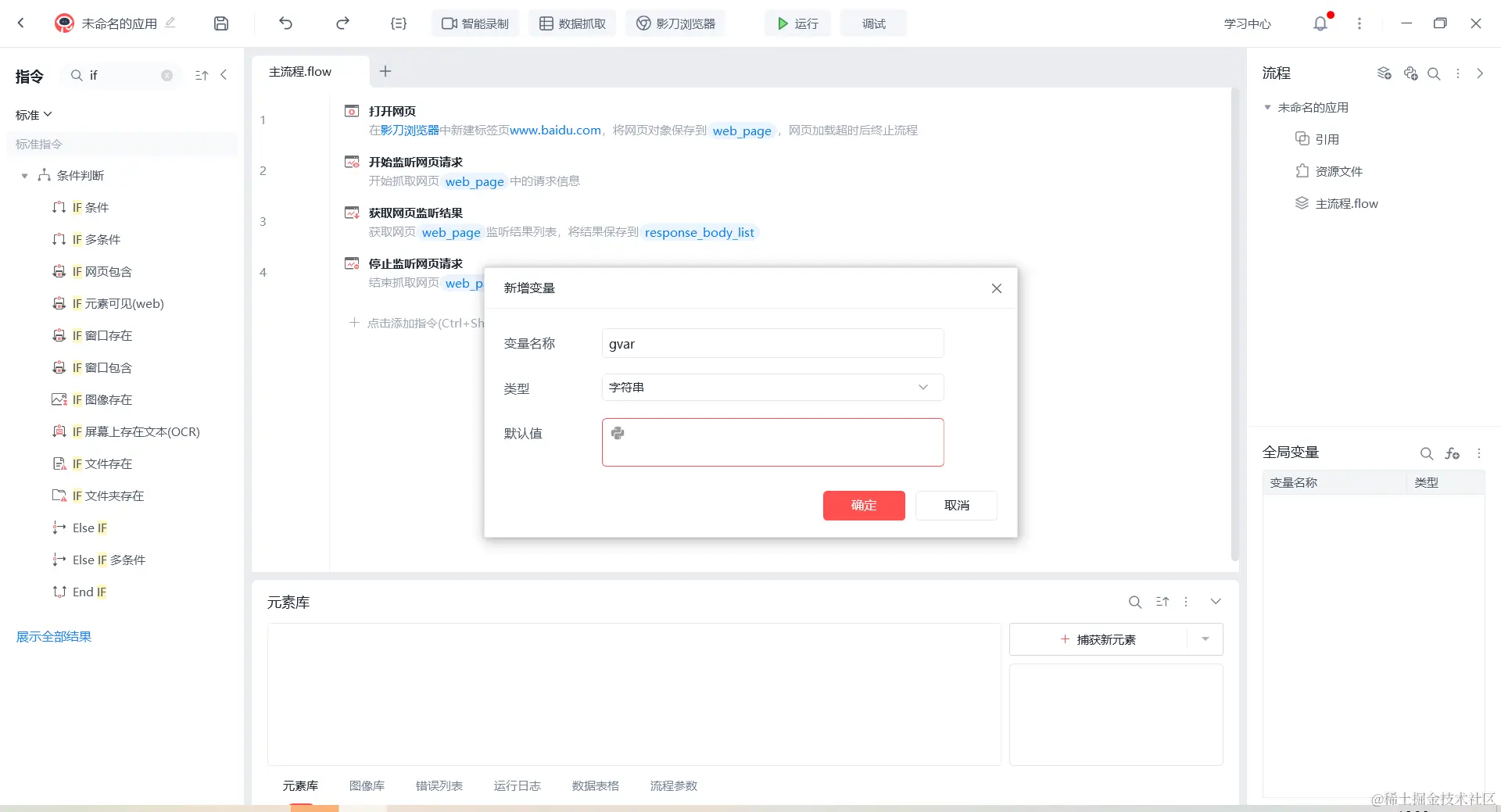This screenshot has height=812, width=1501.
Task: Search the 元素库 element library
Action: pos(1135,602)
